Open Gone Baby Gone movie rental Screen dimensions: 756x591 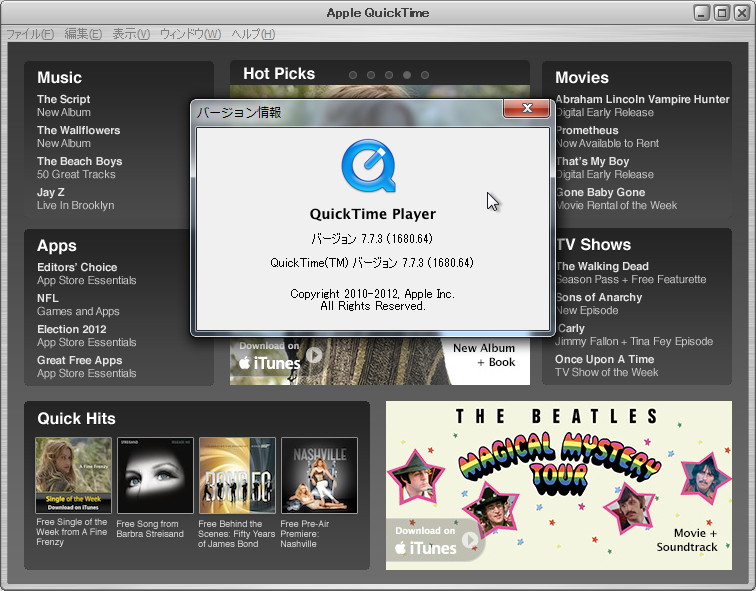[616, 199]
